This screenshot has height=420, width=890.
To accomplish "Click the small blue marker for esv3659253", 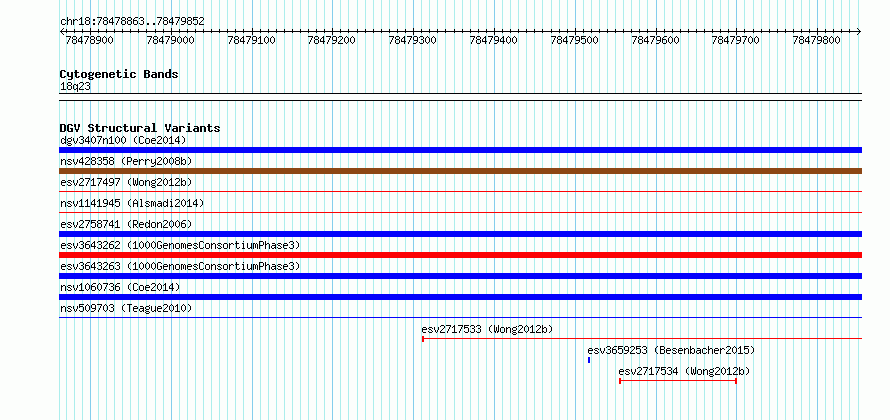I will tap(589, 360).
